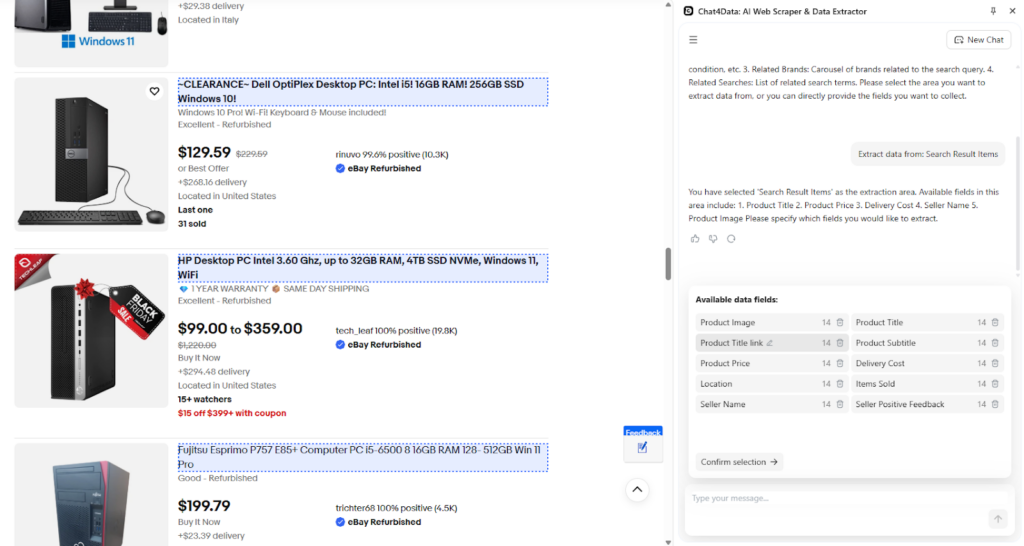This screenshot has width=1024, height=546.
Task: Select the Items Sold data field
Action: [x=927, y=384]
